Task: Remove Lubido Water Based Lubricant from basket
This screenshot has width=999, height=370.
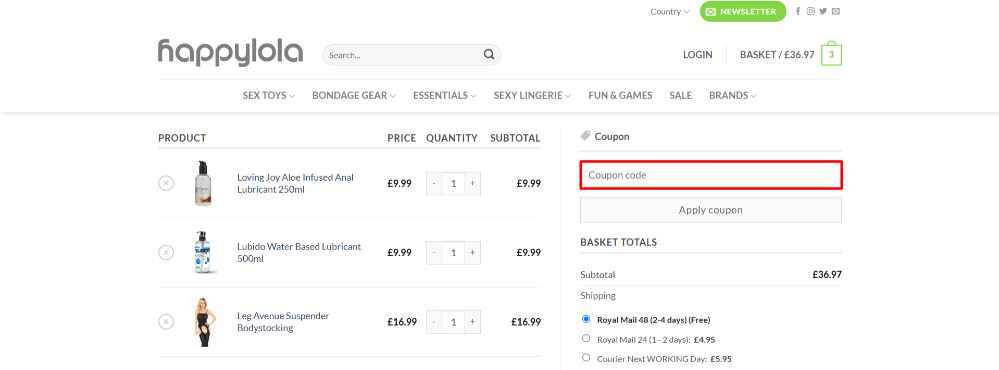Action: coord(166,253)
